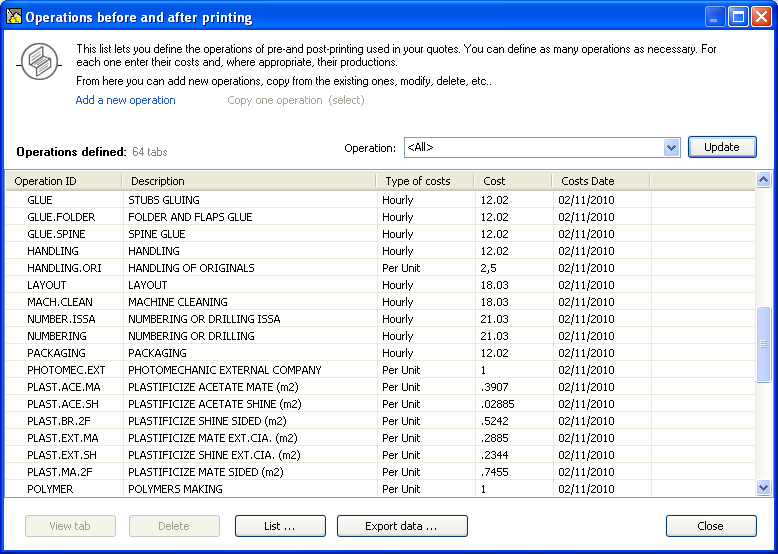Sort by the Operation ID column header
The width and height of the screenshot is (778, 554).
(x=64, y=182)
